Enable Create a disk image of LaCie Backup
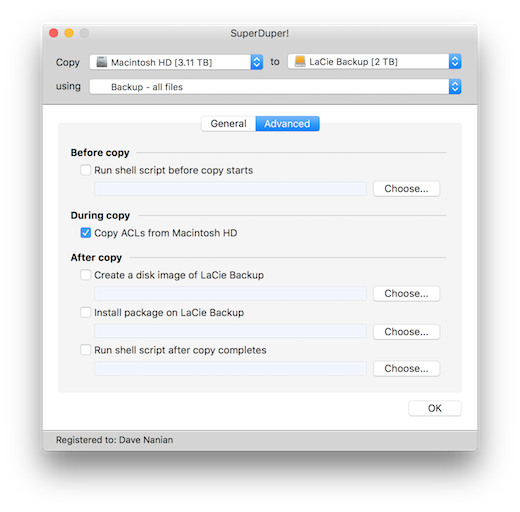This screenshot has height=512, width=520. (x=86, y=275)
